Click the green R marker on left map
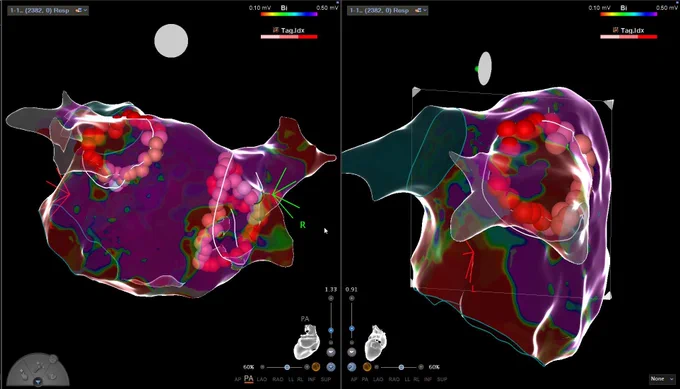Viewport: 680px width, 389px height. (303, 225)
